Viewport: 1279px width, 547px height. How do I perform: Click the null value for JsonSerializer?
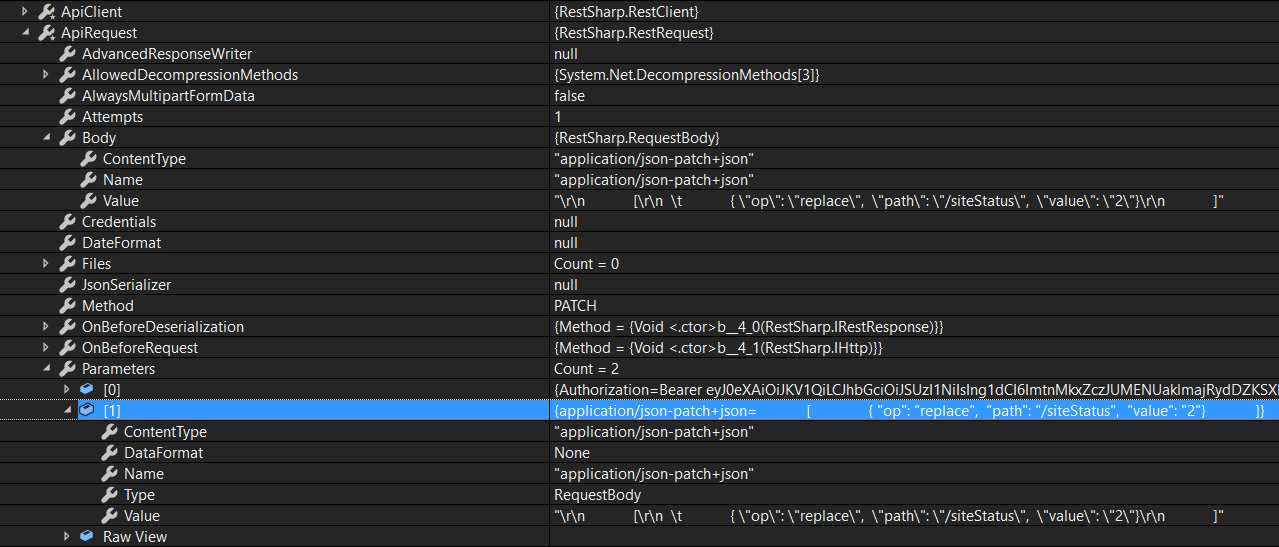(x=565, y=285)
